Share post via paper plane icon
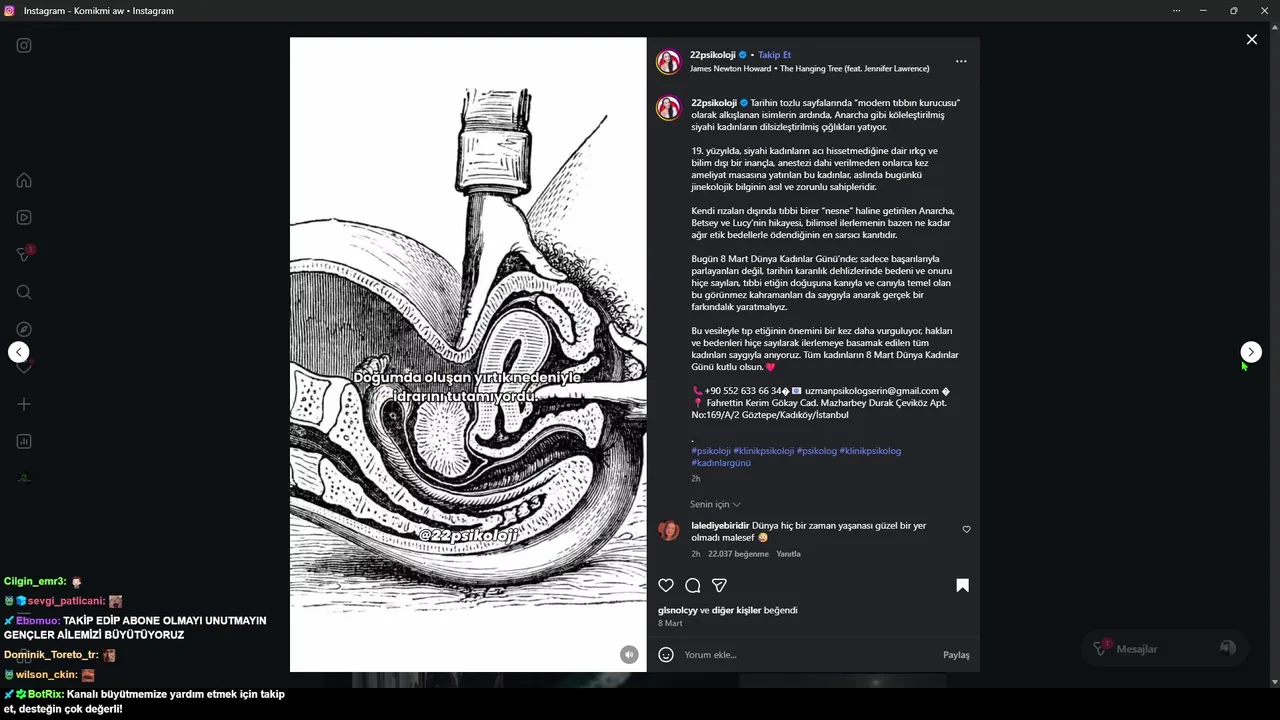 click(x=719, y=585)
